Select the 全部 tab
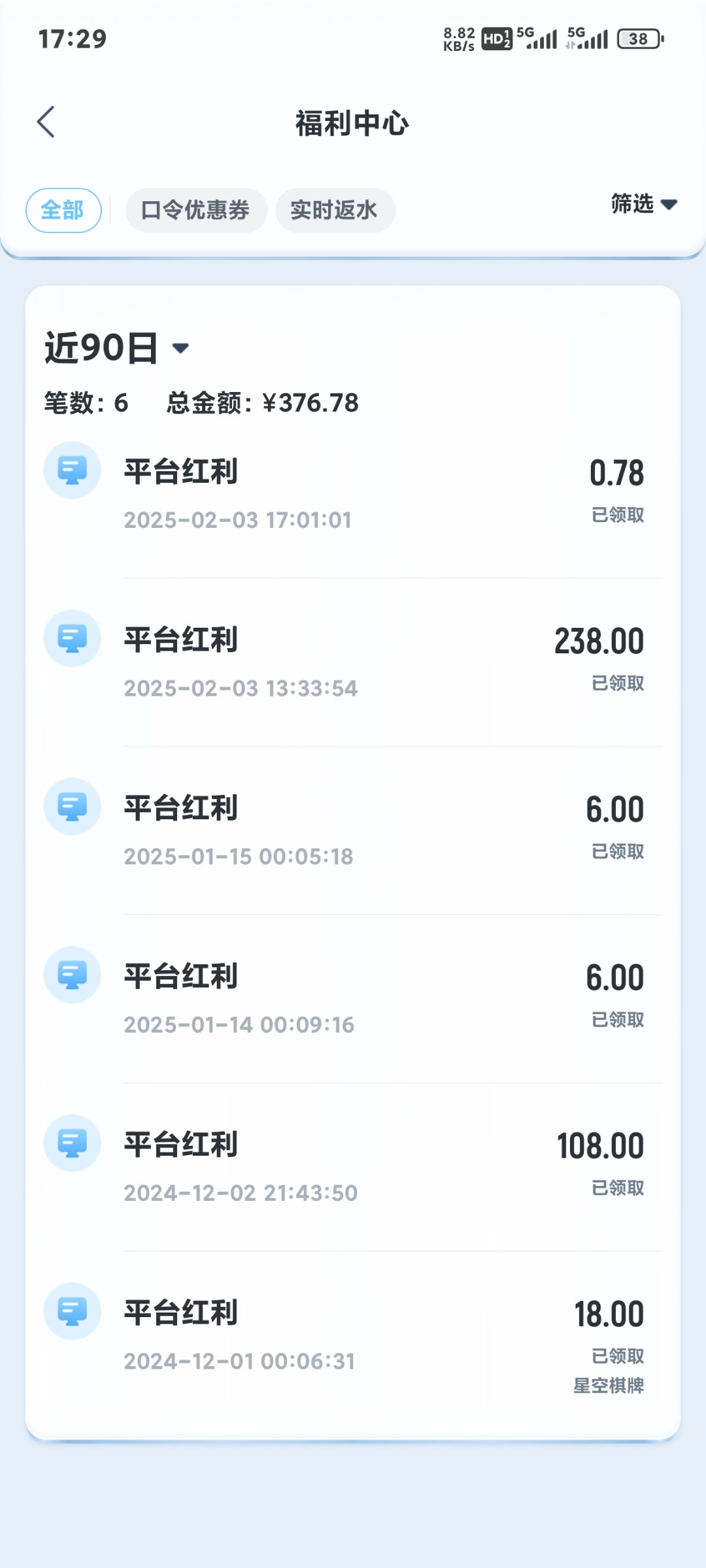Screen dimensions: 706x1568 pyautogui.click(x=63, y=210)
